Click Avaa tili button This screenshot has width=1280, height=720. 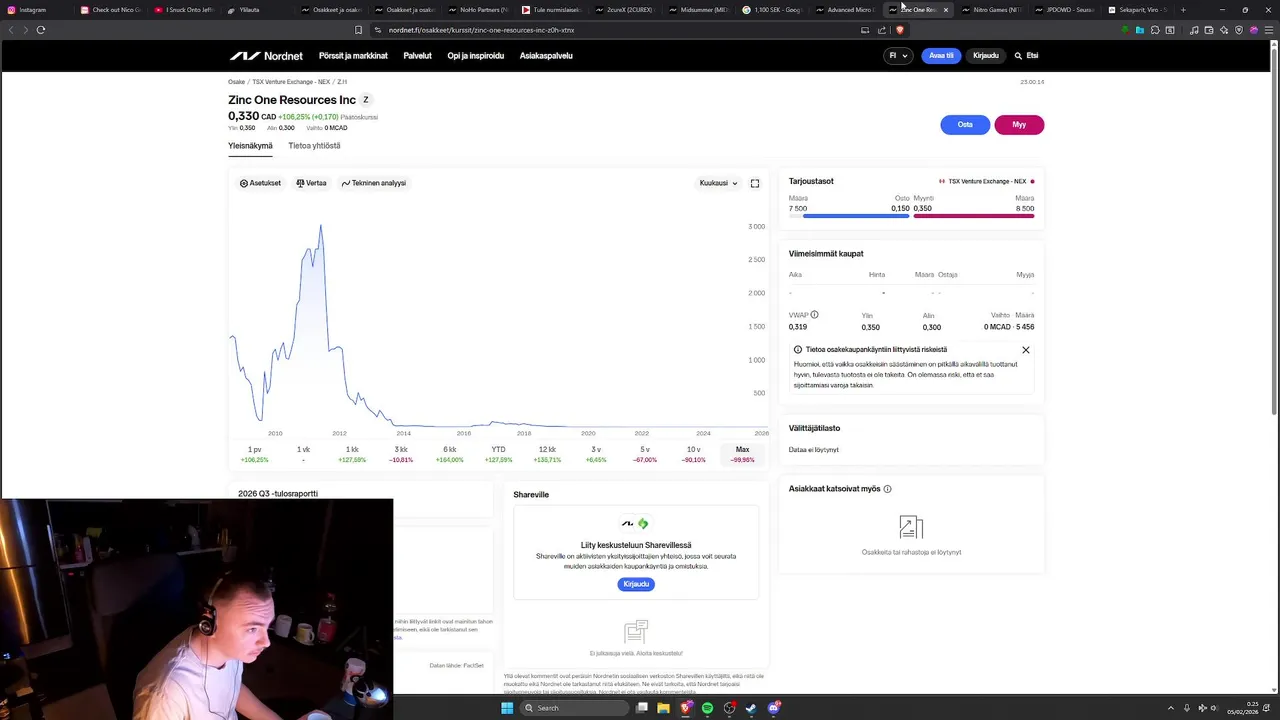(941, 56)
